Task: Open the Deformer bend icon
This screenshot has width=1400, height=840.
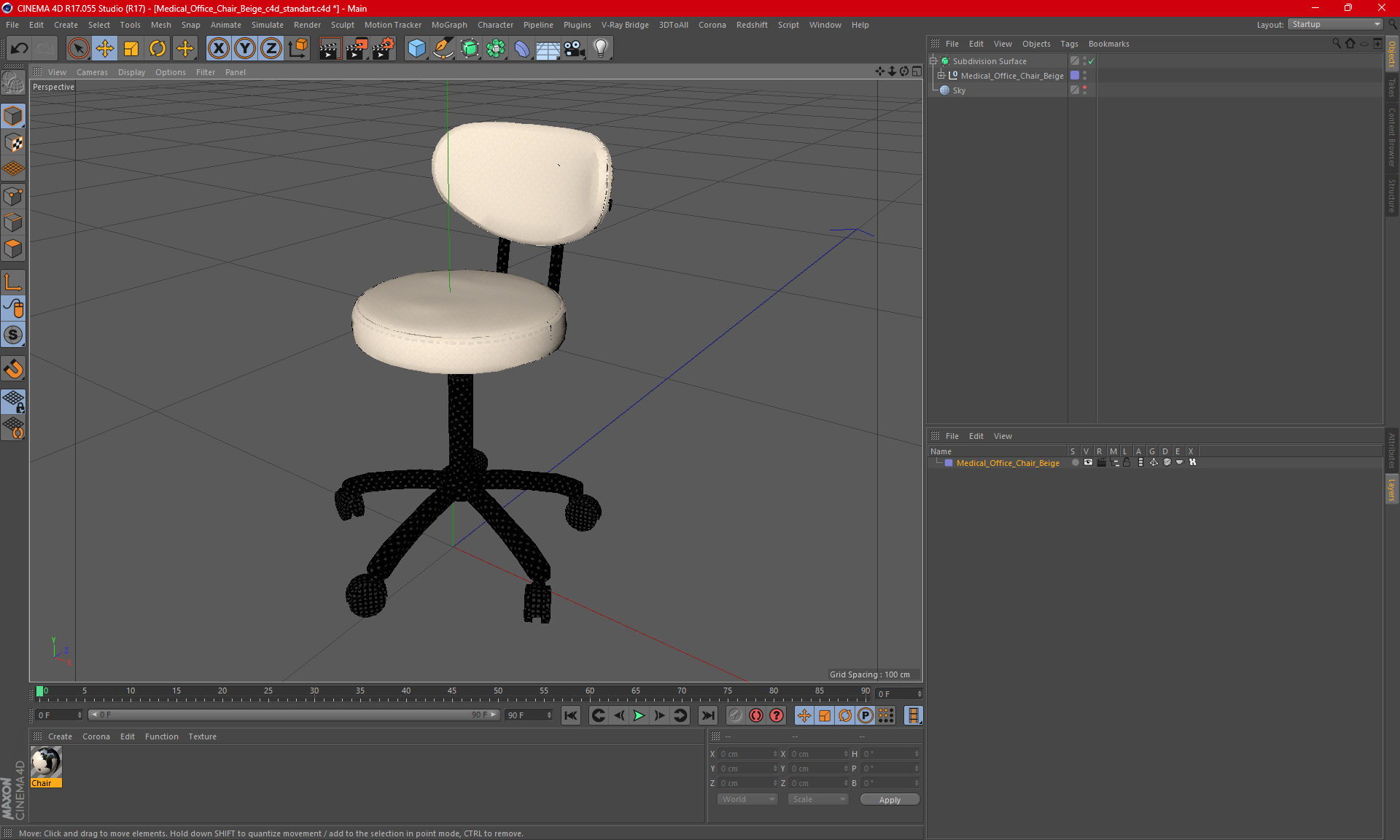Action: tap(522, 48)
